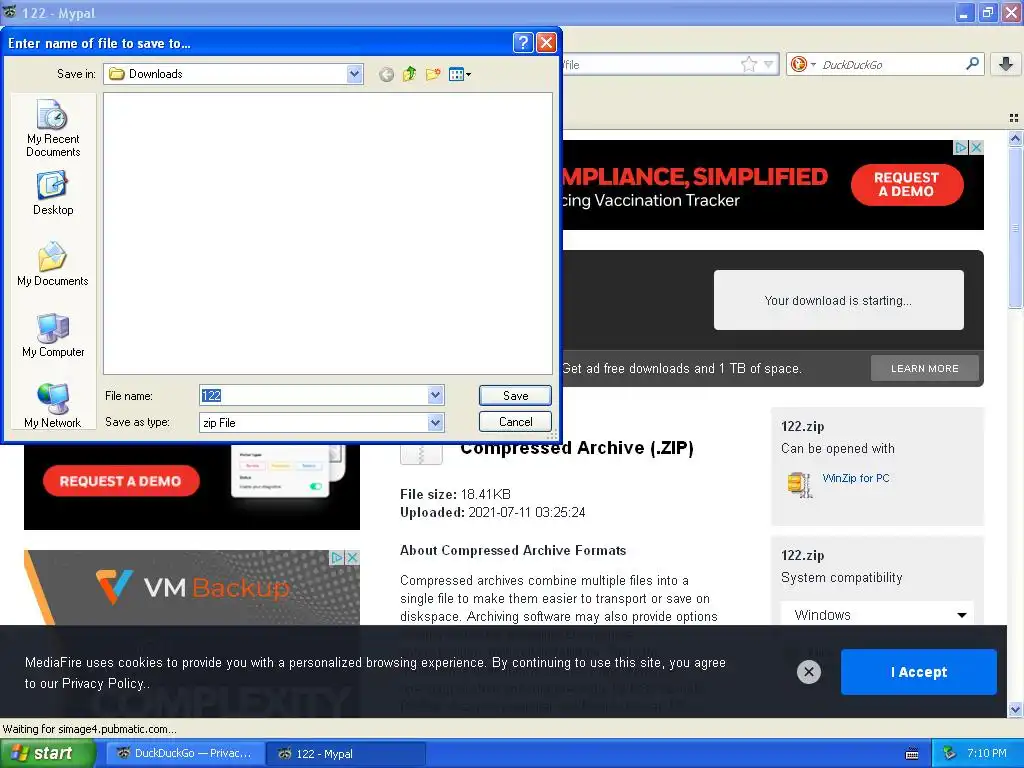Click the '122.zip' heading above WinZip
Viewport: 1024px width, 768px height.
[x=803, y=426]
